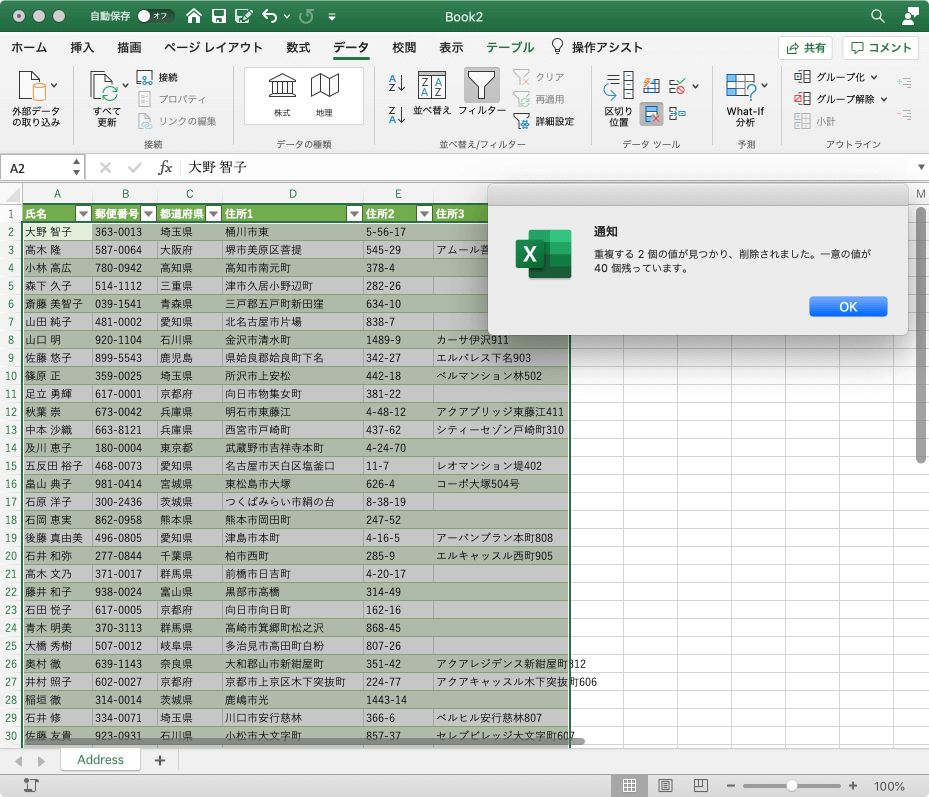
Task: Click OK in the notification dialog
Action: pos(848,306)
